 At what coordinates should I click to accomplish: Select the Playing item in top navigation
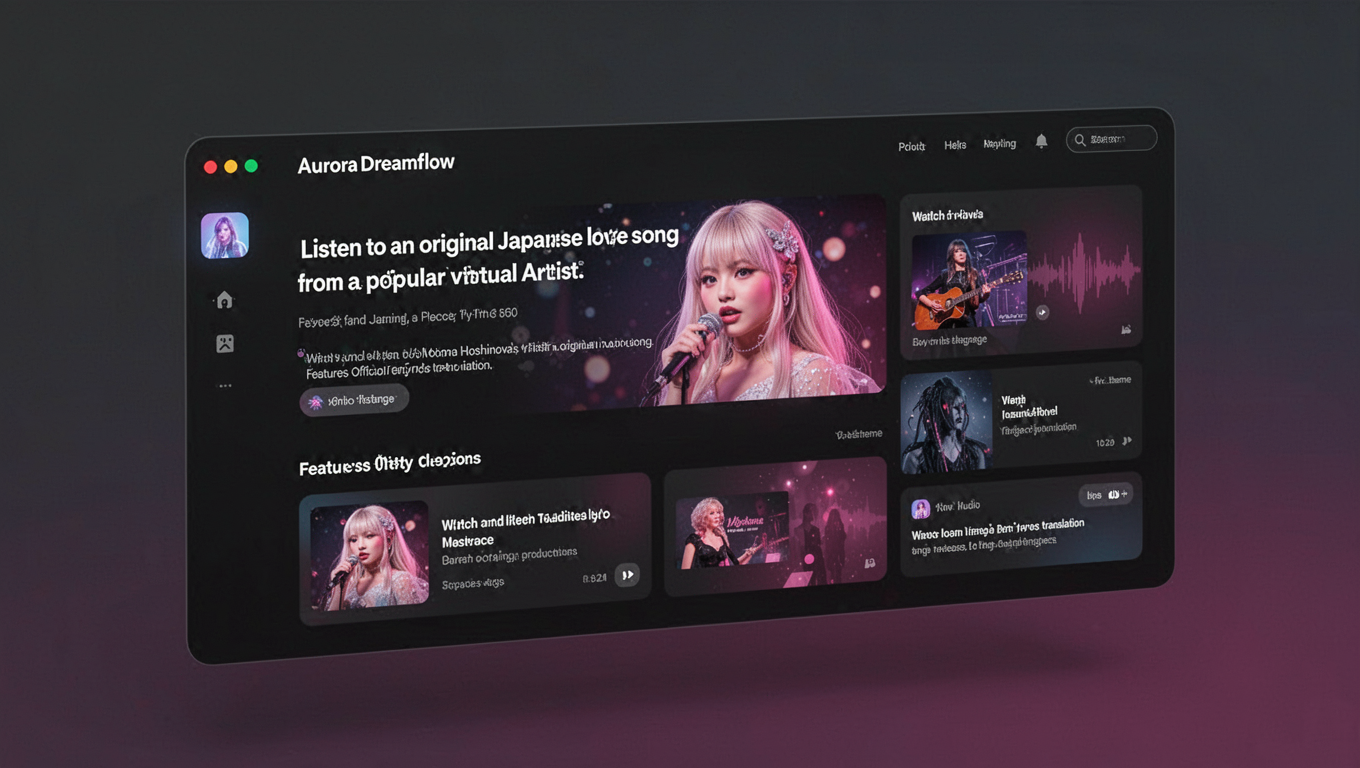999,143
